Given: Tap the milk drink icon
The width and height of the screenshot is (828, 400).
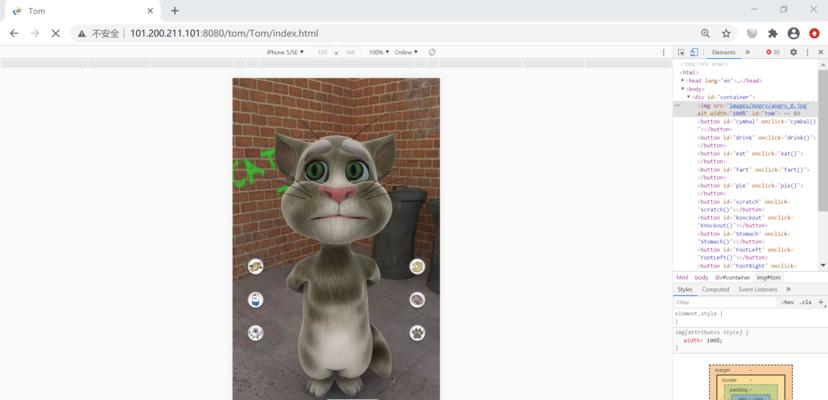Looking at the screenshot, I should tap(256, 300).
